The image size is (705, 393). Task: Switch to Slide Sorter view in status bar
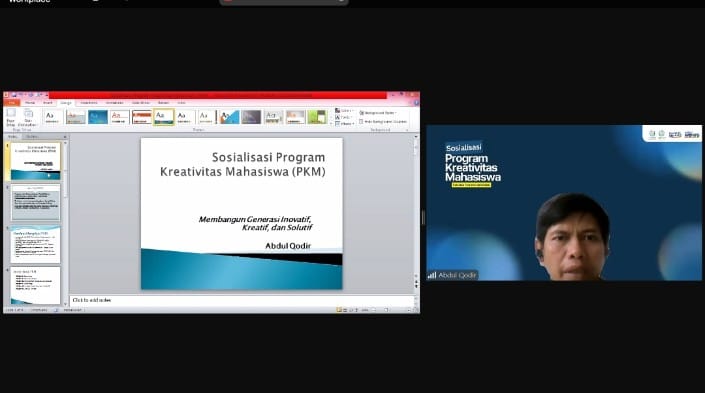pyautogui.click(x=345, y=310)
